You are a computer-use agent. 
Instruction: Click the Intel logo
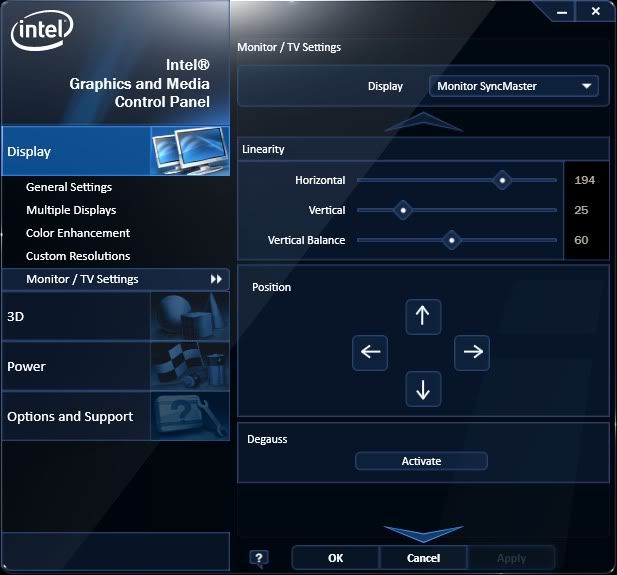point(42,30)
